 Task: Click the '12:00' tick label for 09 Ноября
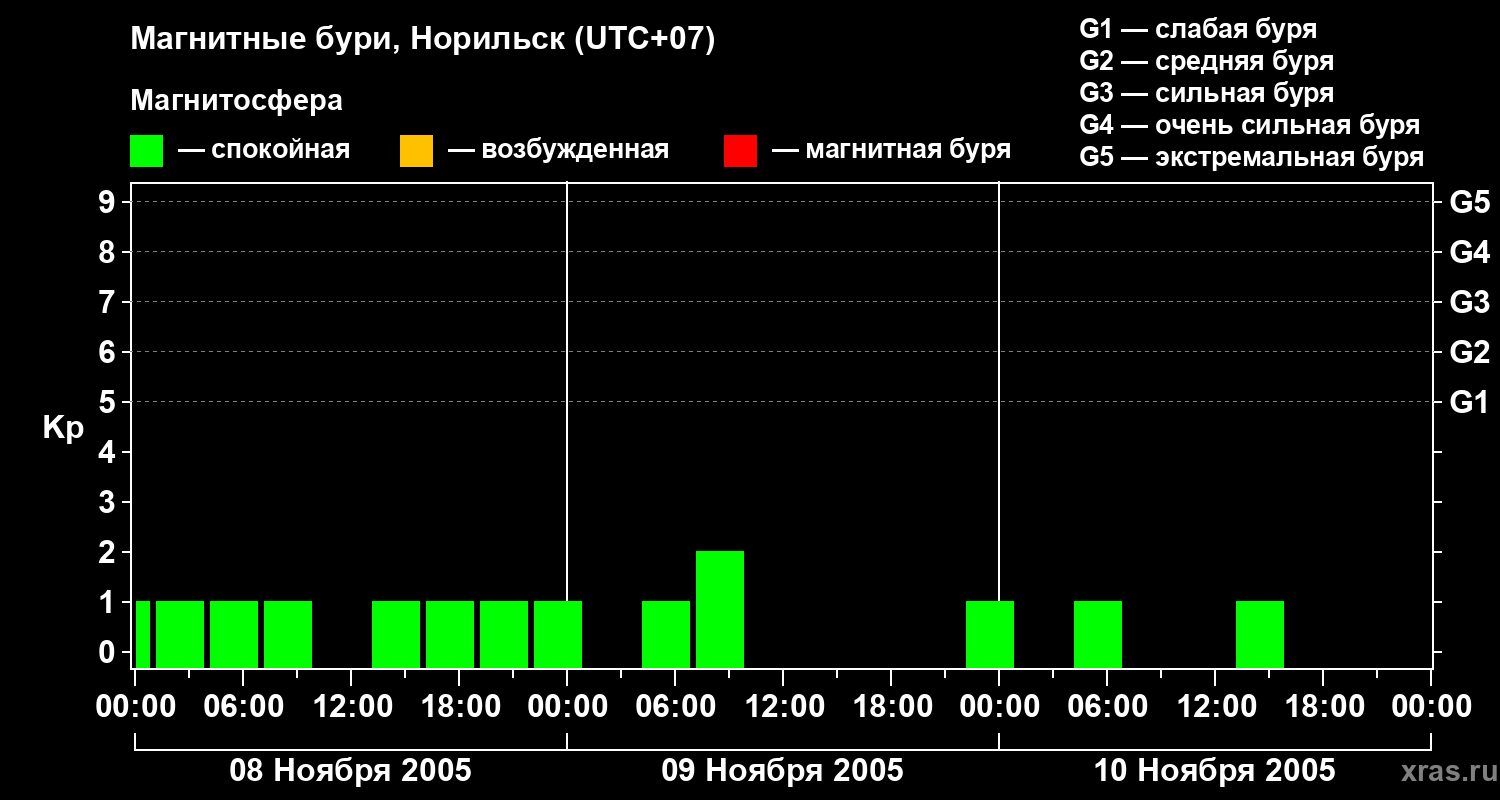pyautogui.click(x=784, y=707)
